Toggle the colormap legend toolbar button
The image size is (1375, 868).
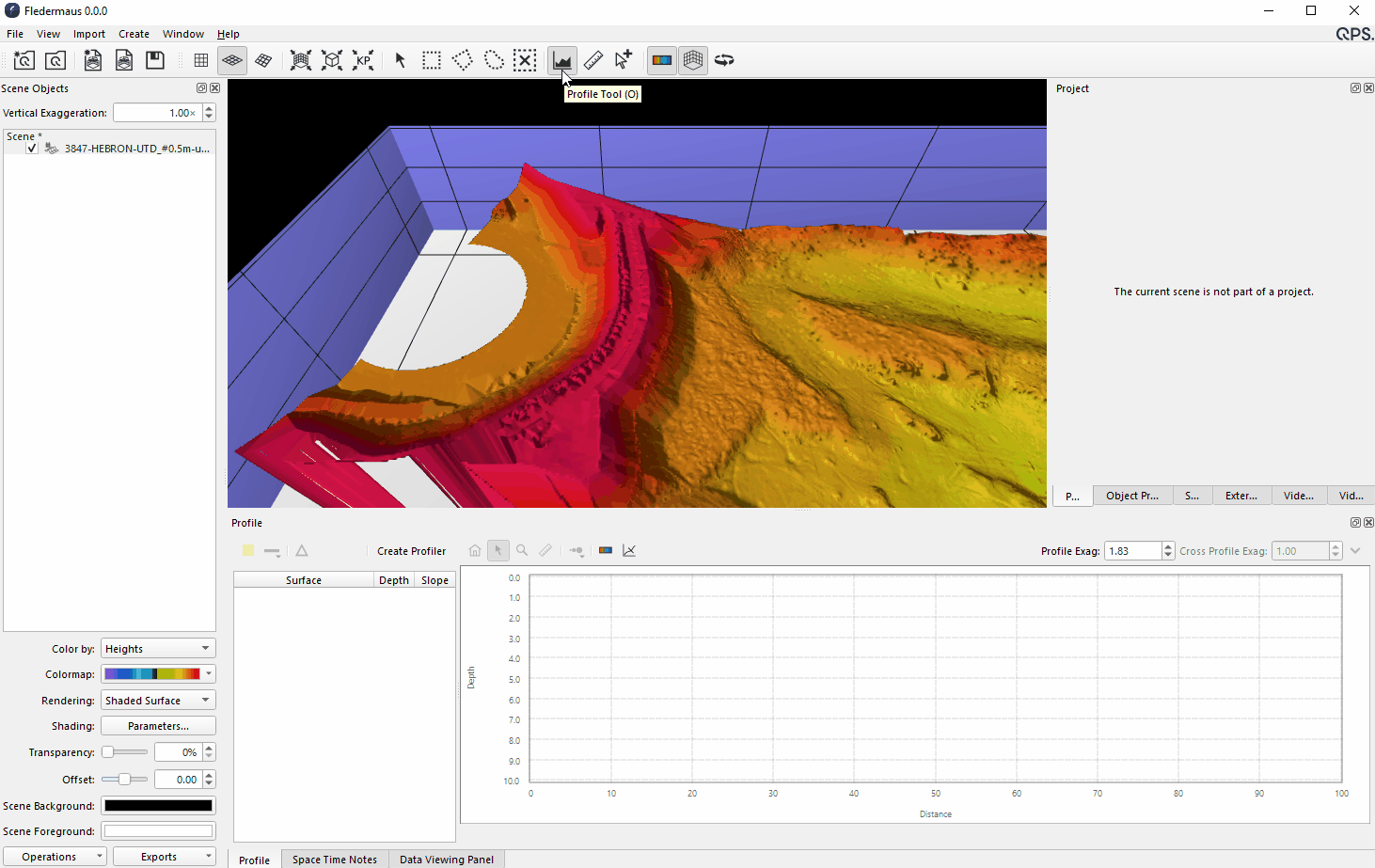pos(662,60)
